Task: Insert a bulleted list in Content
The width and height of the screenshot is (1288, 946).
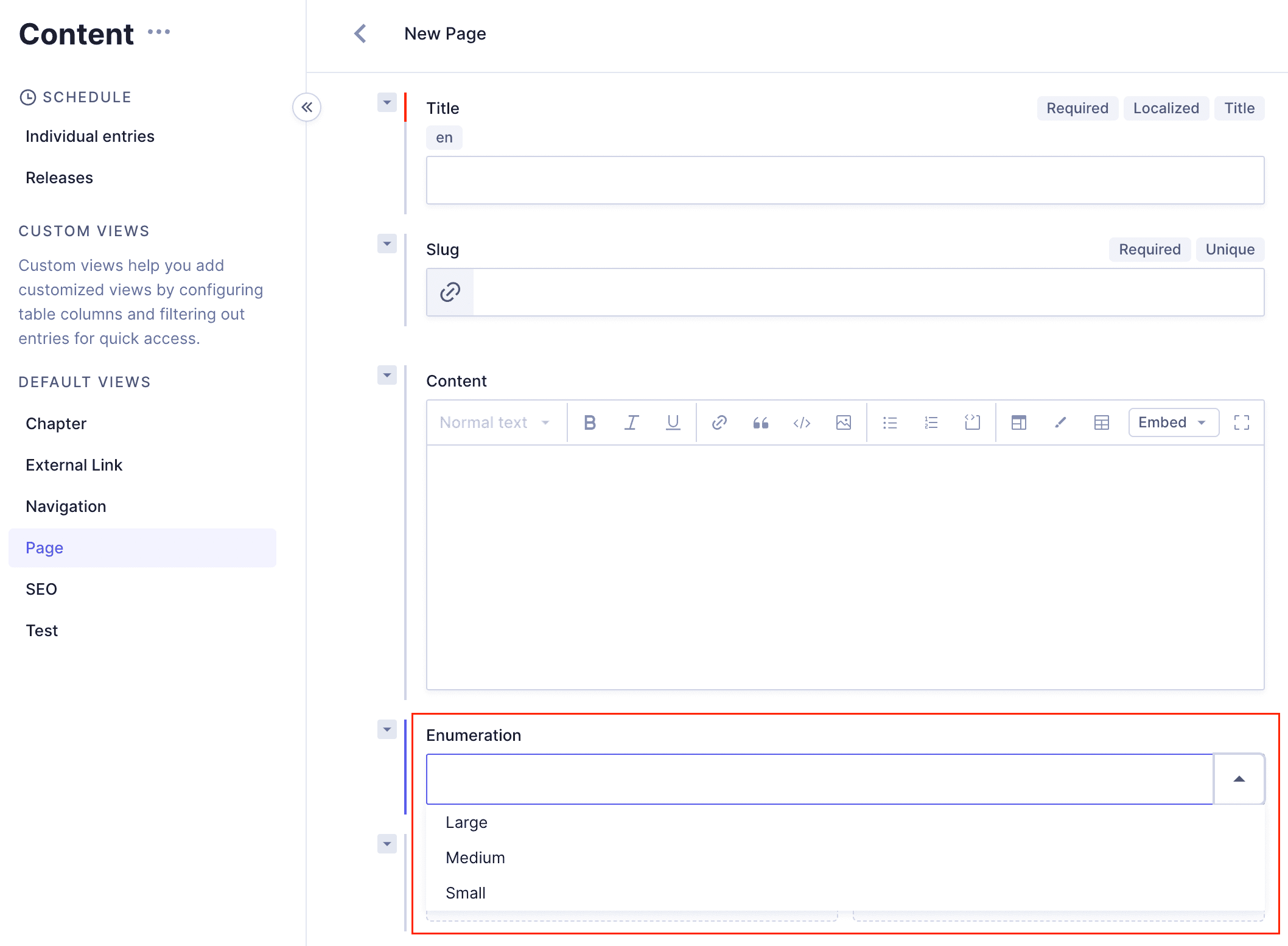Action: tap(889, 422)
